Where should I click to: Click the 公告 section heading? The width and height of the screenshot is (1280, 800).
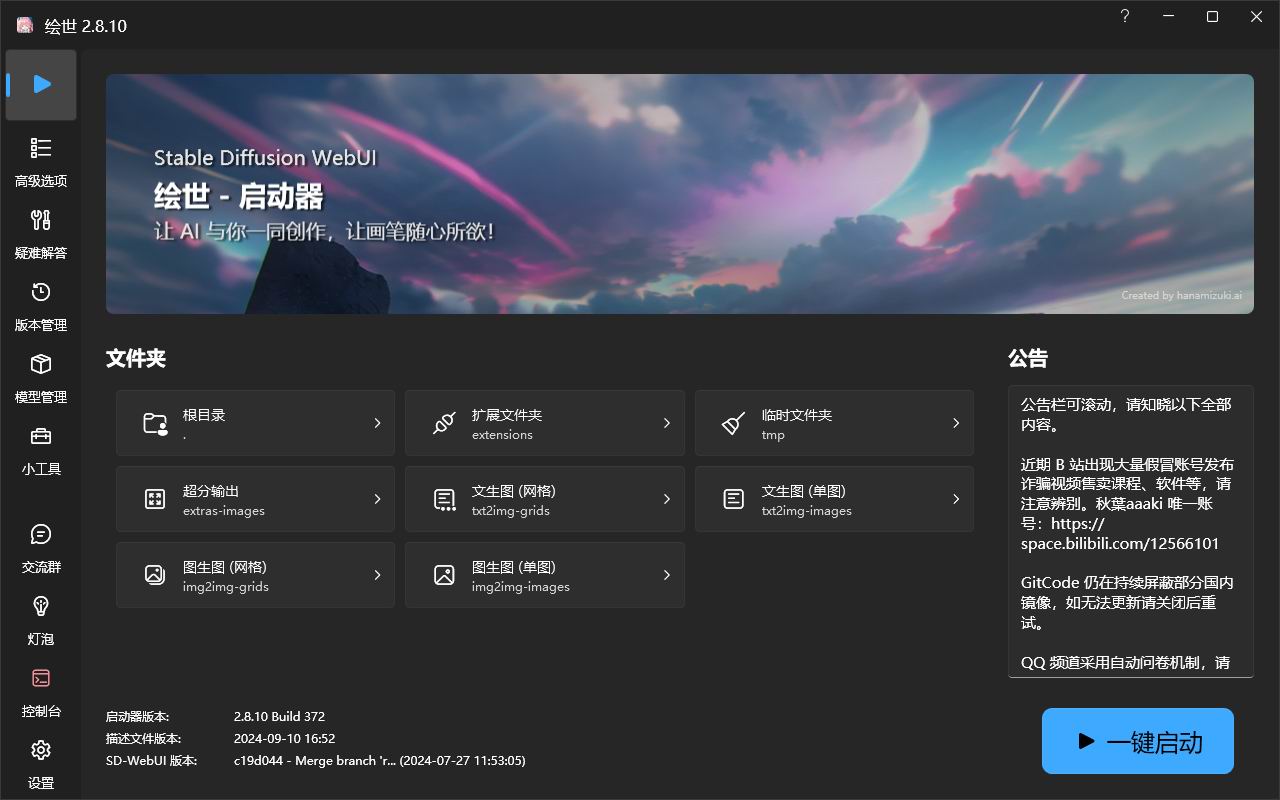(x=1028, y=358)
